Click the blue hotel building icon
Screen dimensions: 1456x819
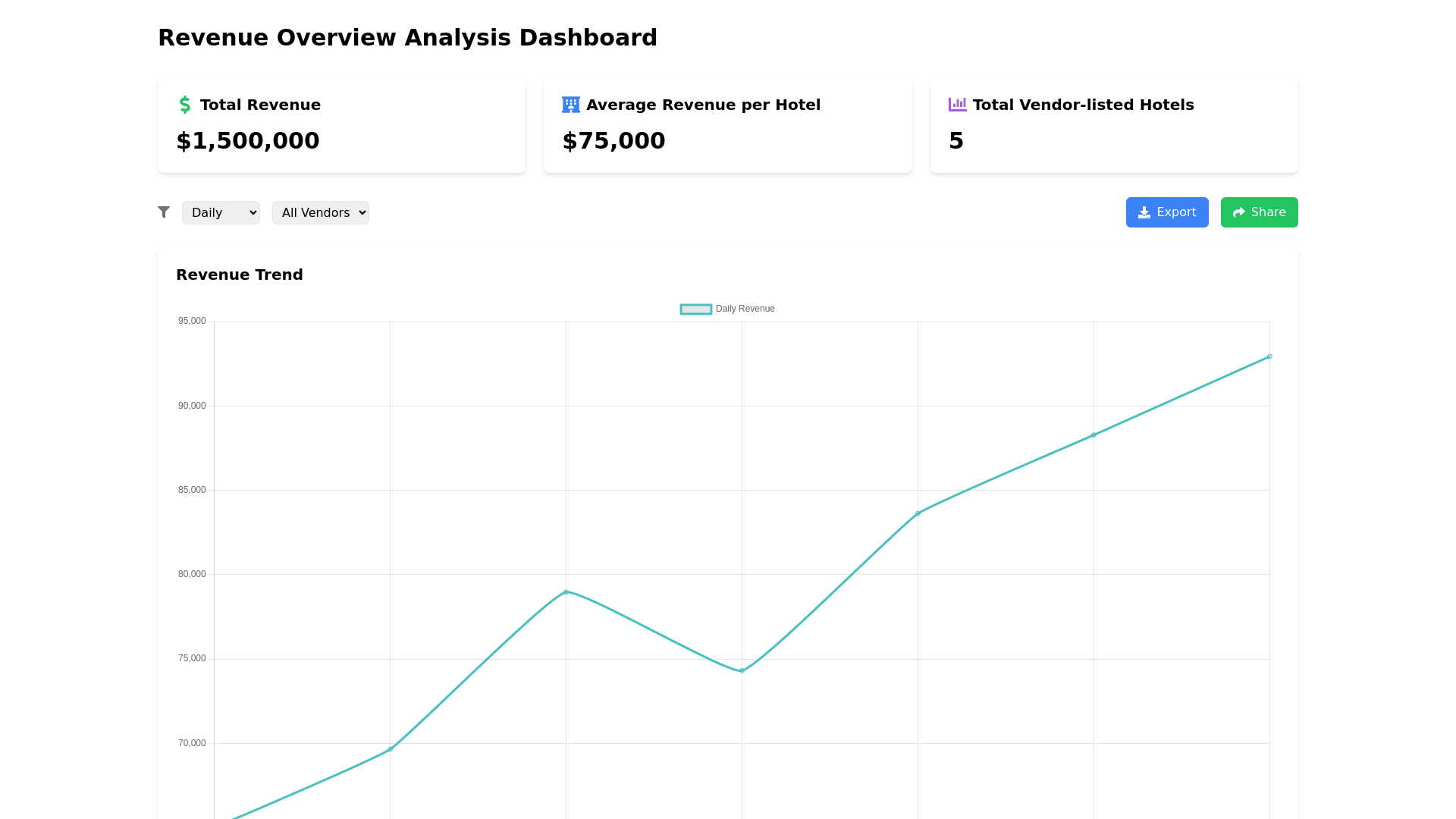[x=570, y=105]
